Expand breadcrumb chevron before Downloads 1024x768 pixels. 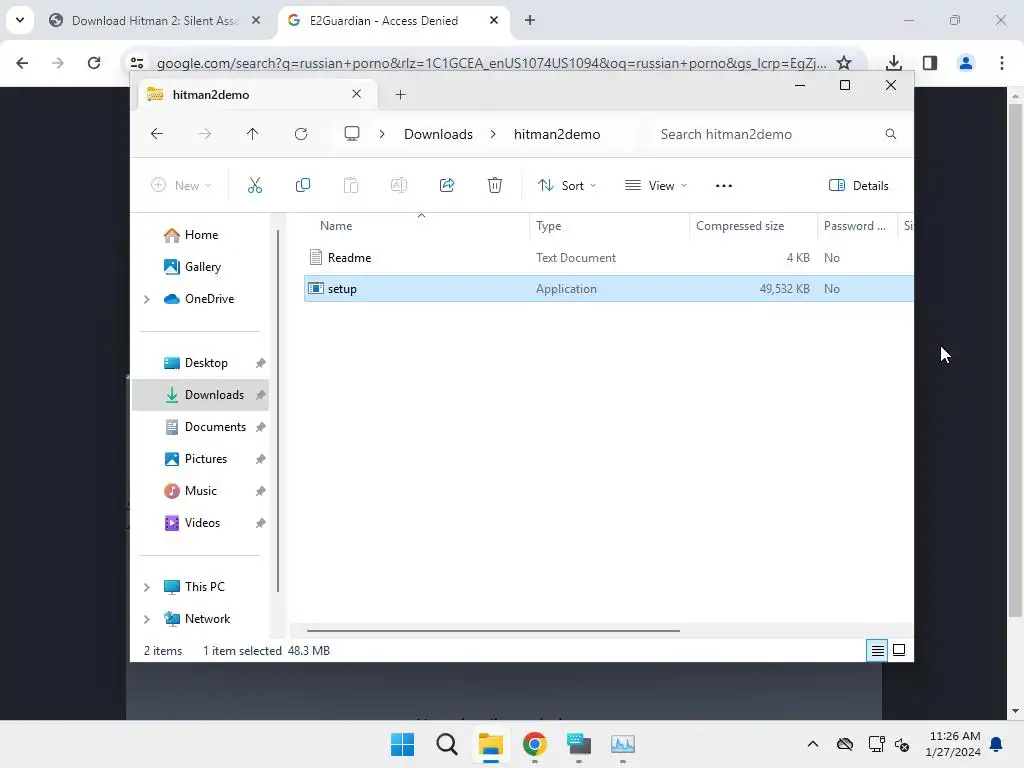(382, 134)
